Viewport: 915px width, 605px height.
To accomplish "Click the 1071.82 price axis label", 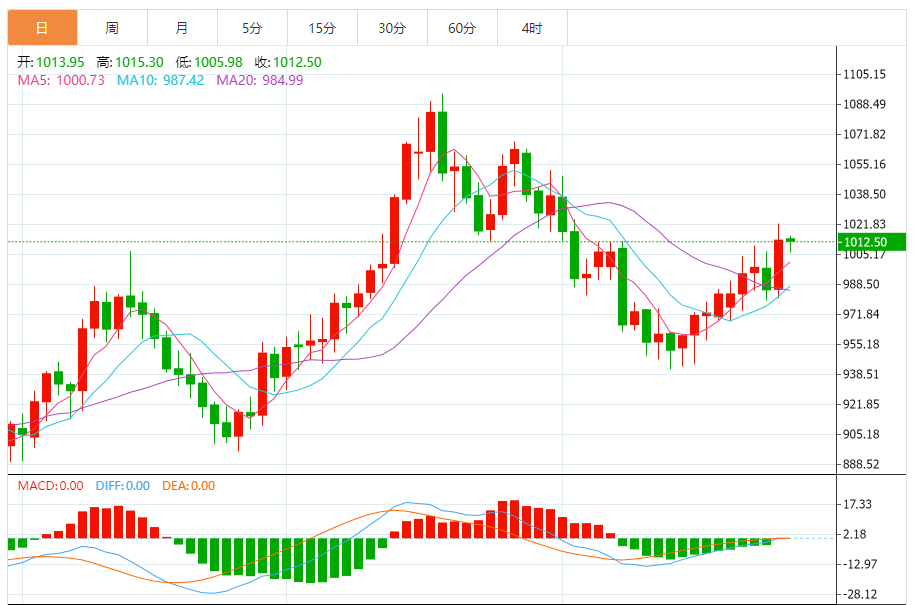I will point(864,134).
